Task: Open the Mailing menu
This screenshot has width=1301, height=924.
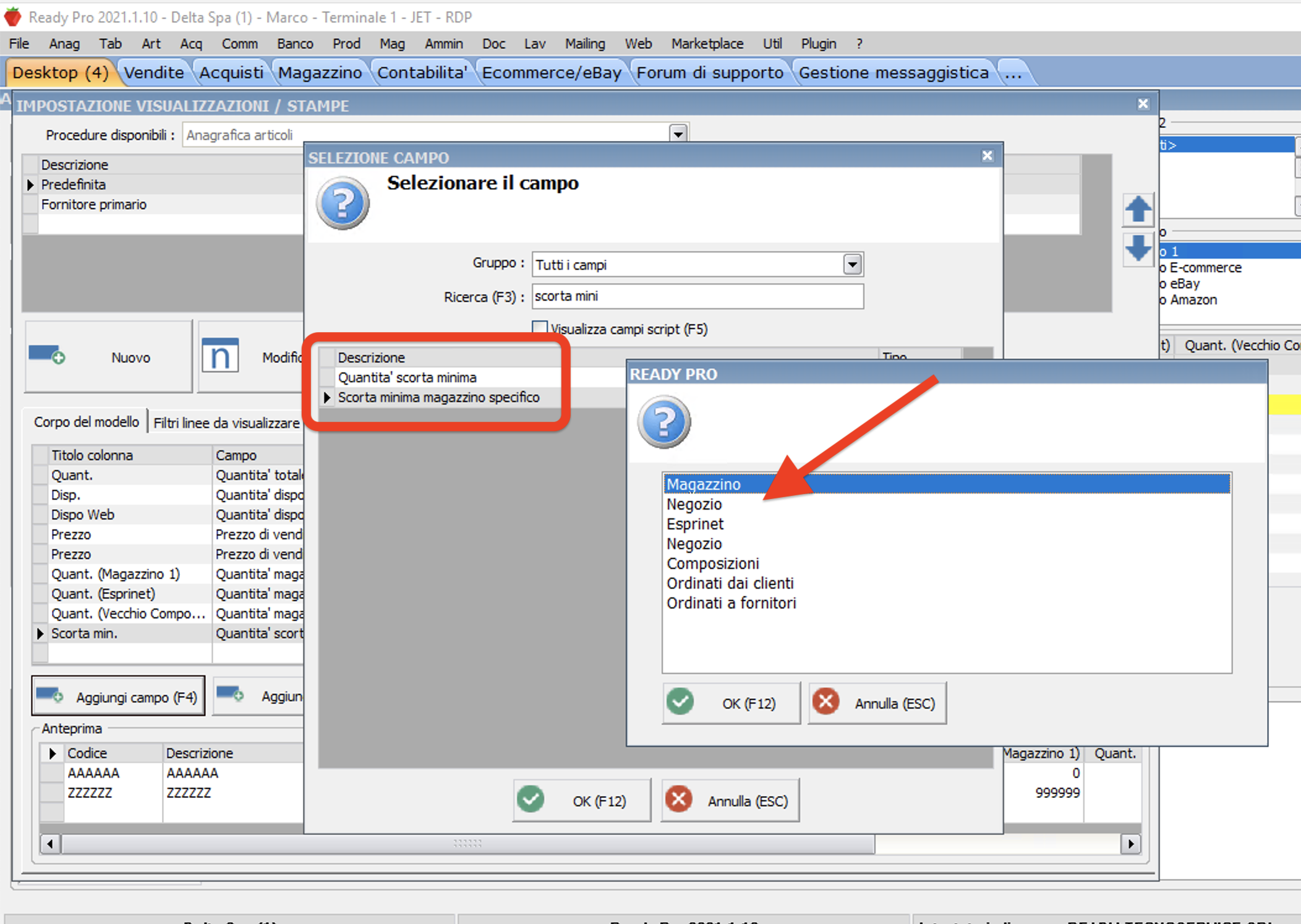Action: (585, 44)
